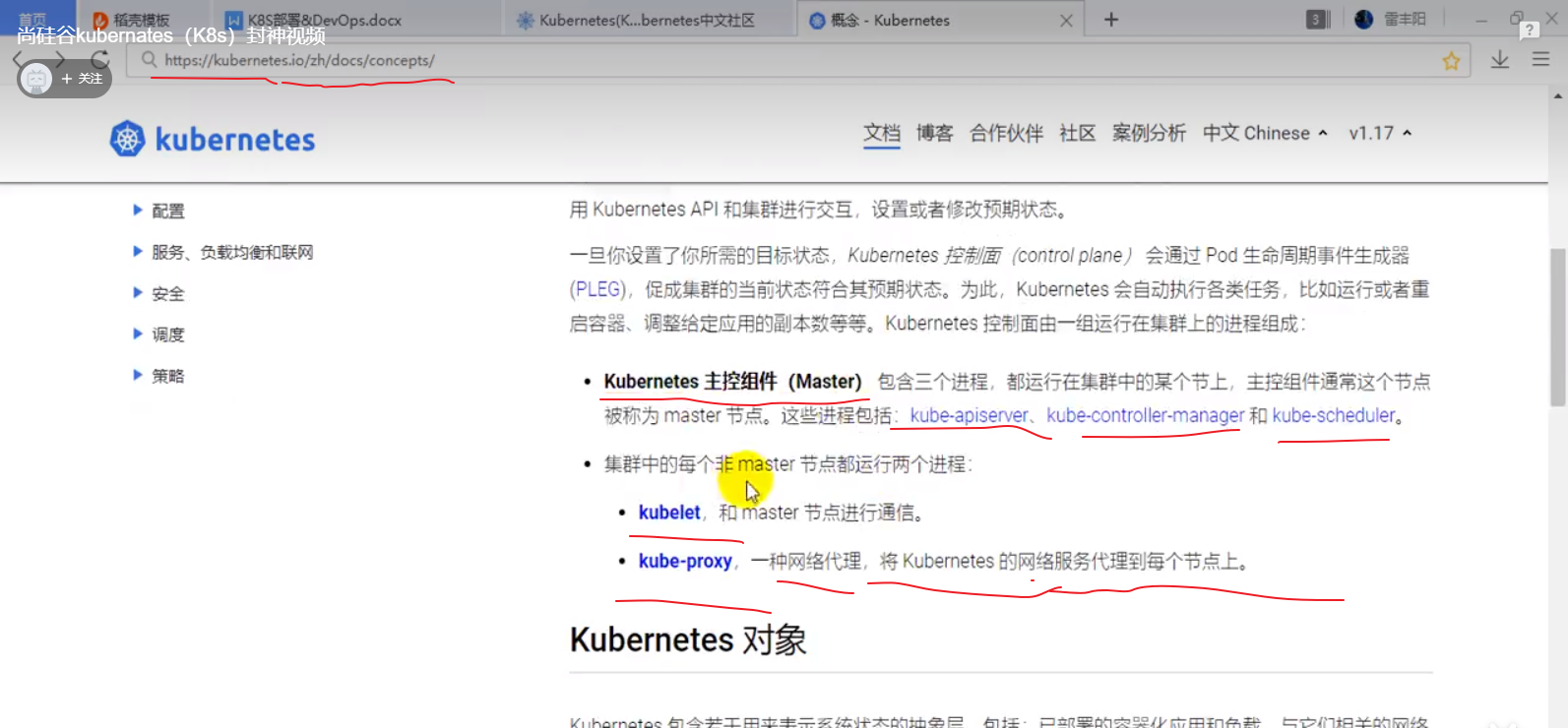
Task: Click the 配置 sidebar label
Action: [168, 211]
